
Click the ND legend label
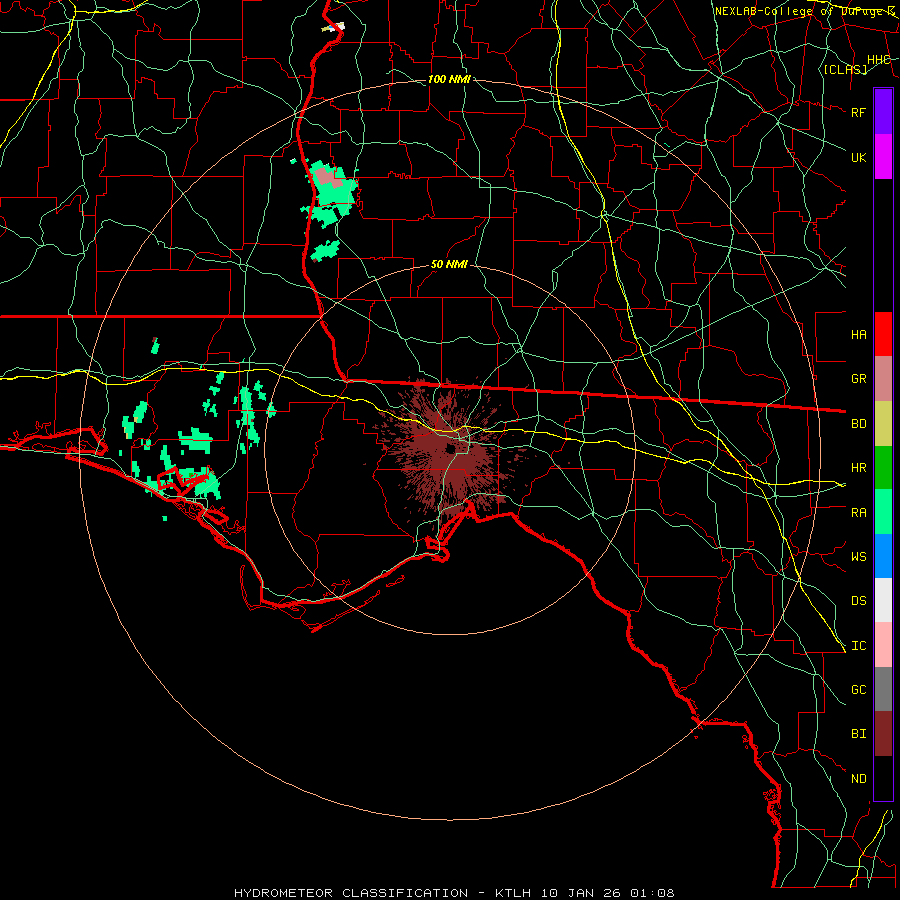(x=858, y=778)
